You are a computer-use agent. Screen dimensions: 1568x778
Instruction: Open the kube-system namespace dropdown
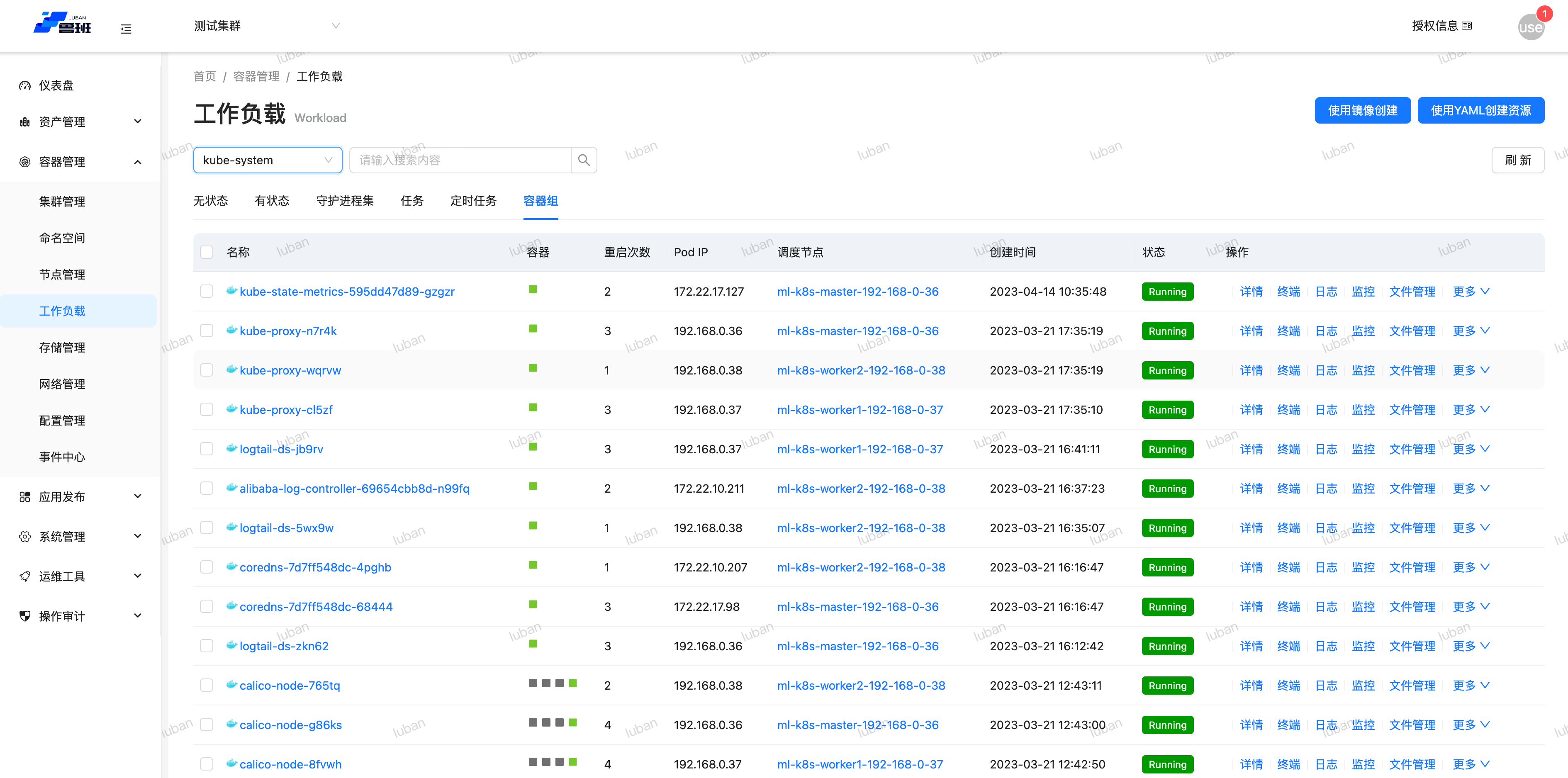267,160
